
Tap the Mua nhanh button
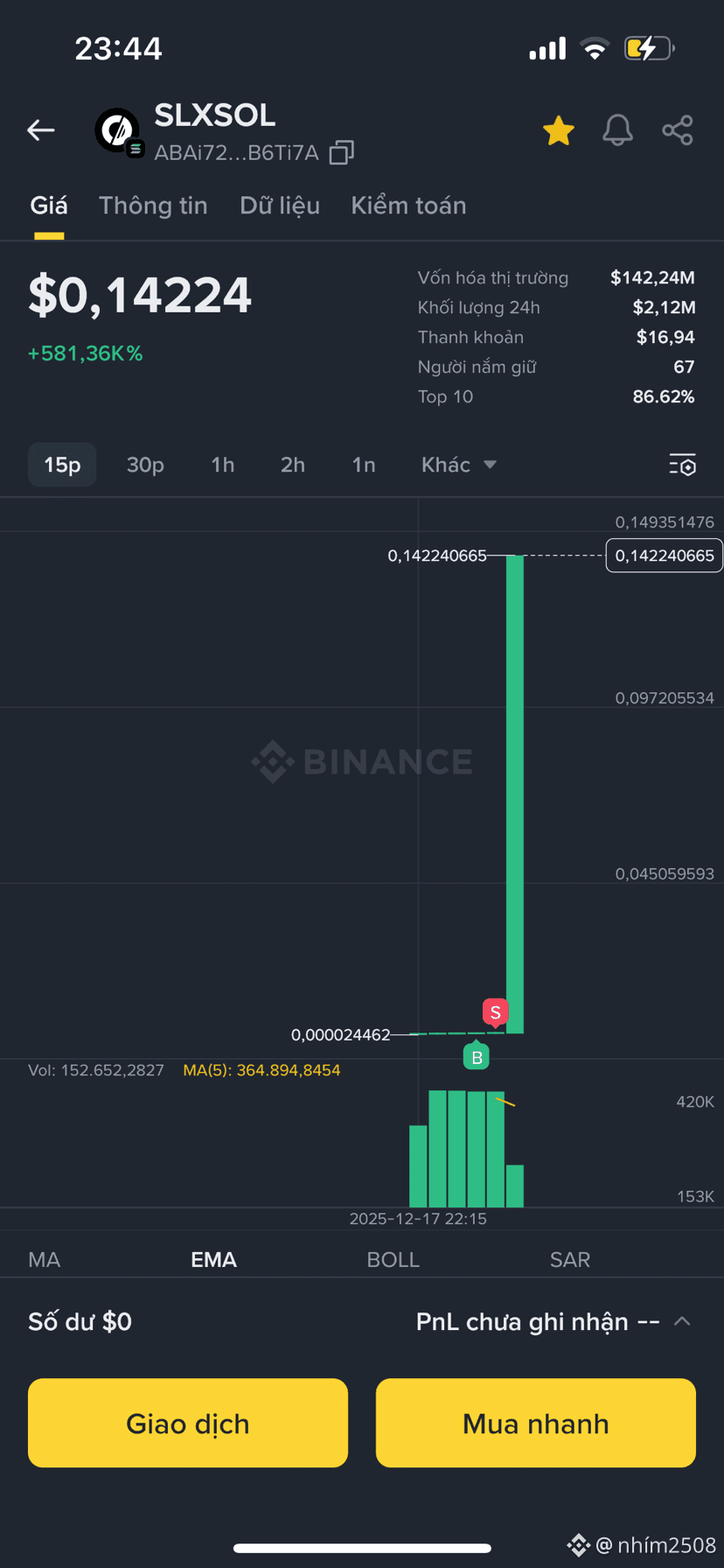point(536,1423)
